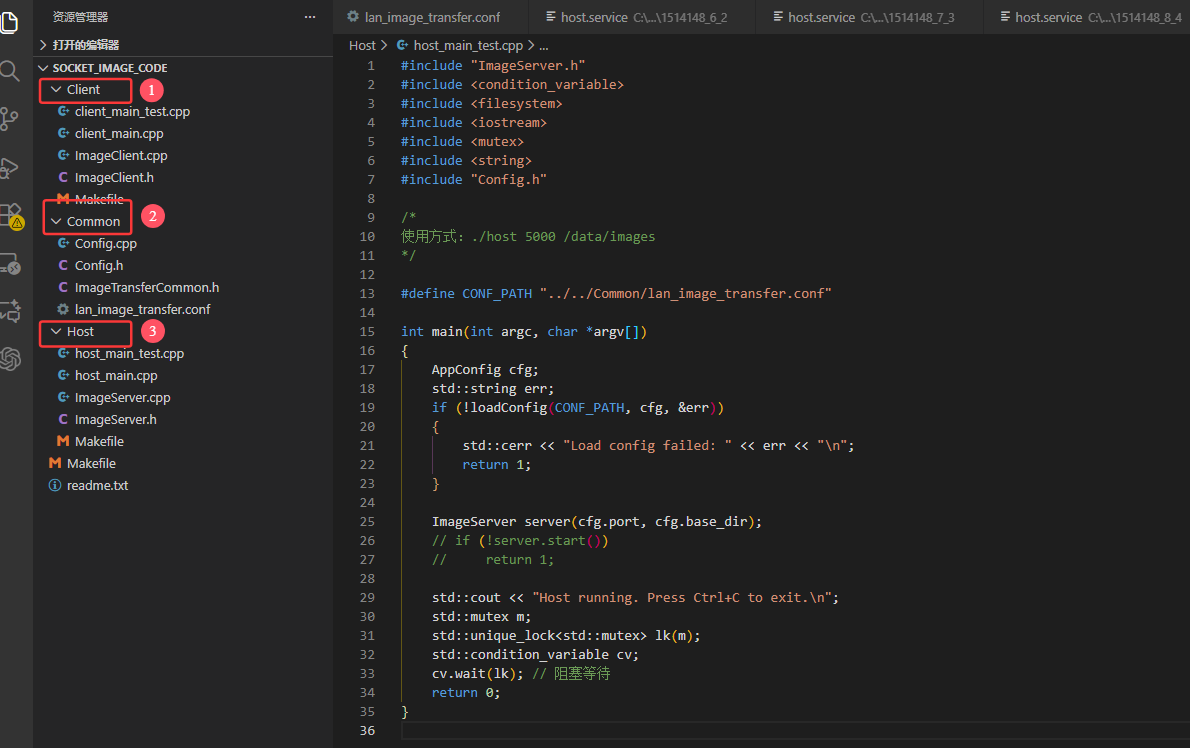Click the '#include "ImageServer.h"' line
This screenshot has width=1190, height=748.
click(x=493, y=66)
